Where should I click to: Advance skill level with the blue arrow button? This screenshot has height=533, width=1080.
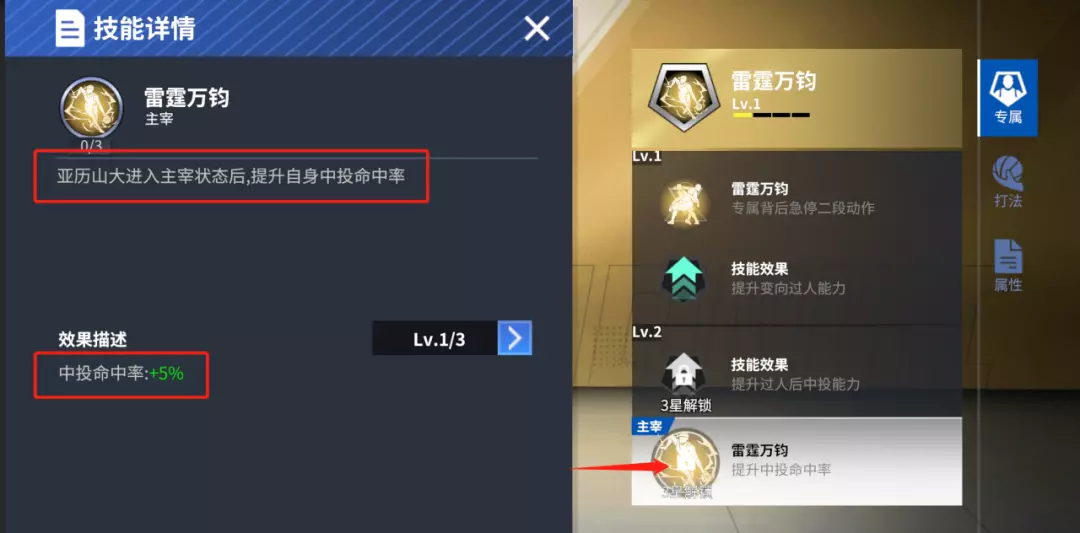pyautogui.click(x=515, y=338)
